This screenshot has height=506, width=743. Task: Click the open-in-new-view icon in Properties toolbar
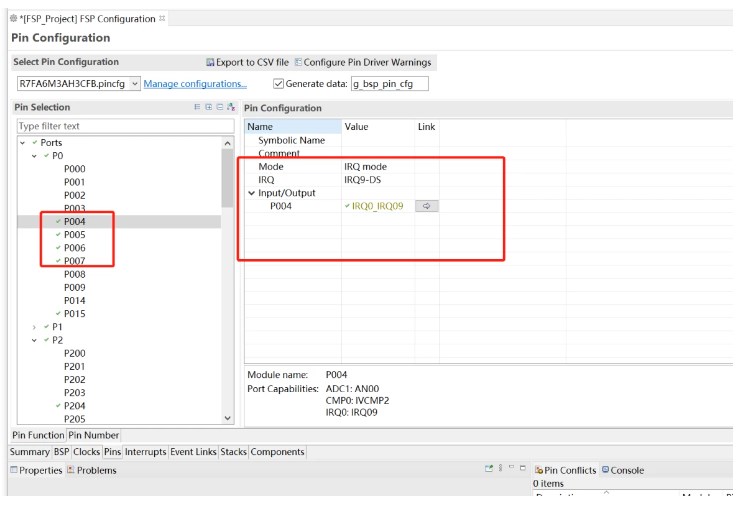click(489, 469)
